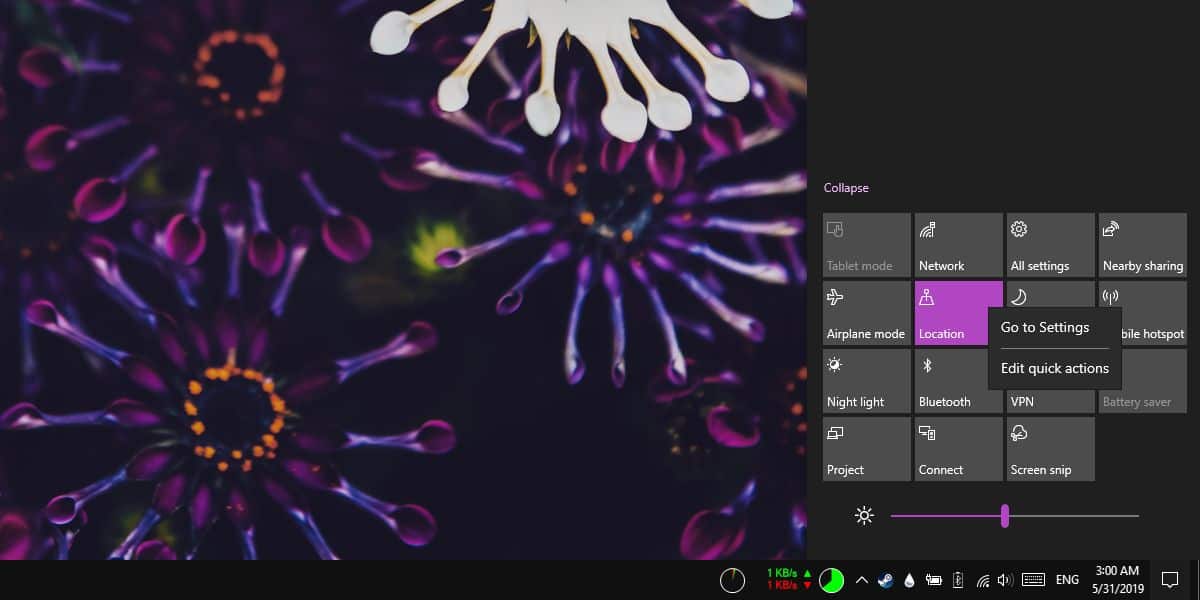
Task: Click the green pie chart tray meter
Action: click(x=831, y=580)
